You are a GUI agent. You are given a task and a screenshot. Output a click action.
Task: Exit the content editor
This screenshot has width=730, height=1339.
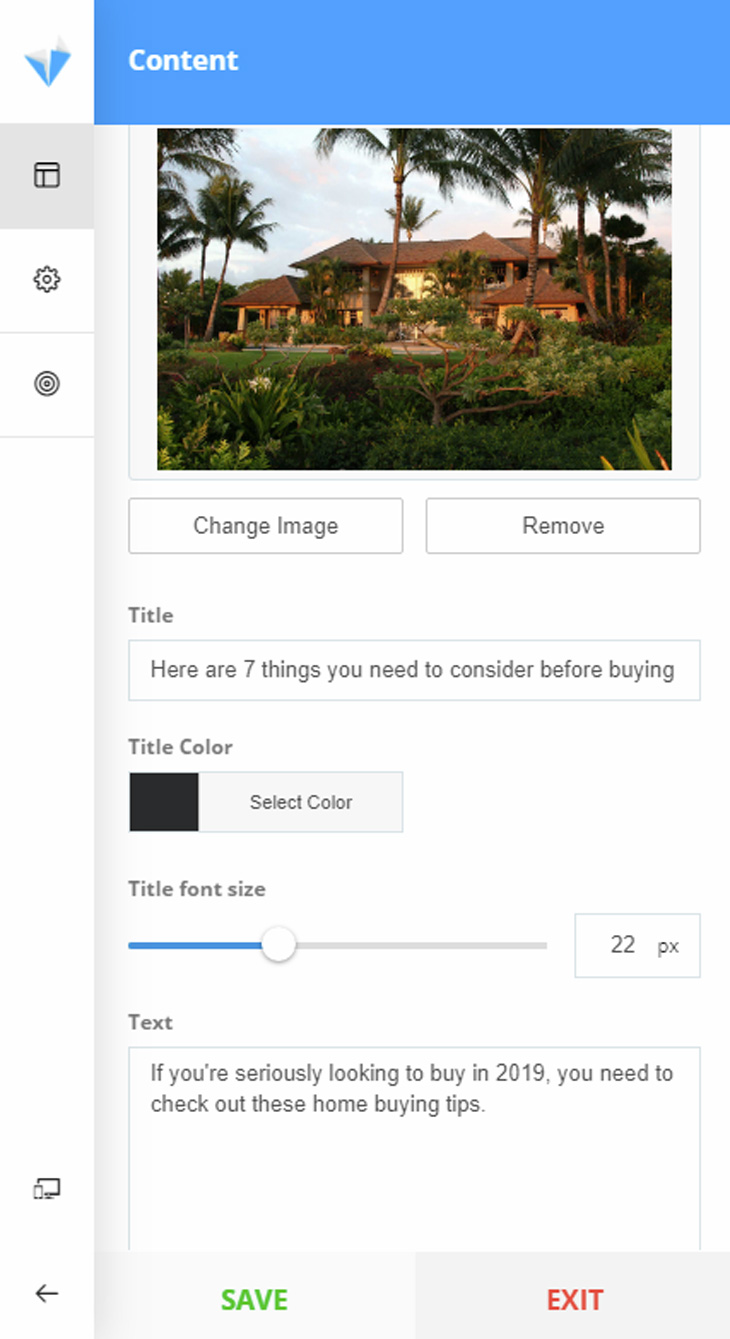[x=574, y=1299]
